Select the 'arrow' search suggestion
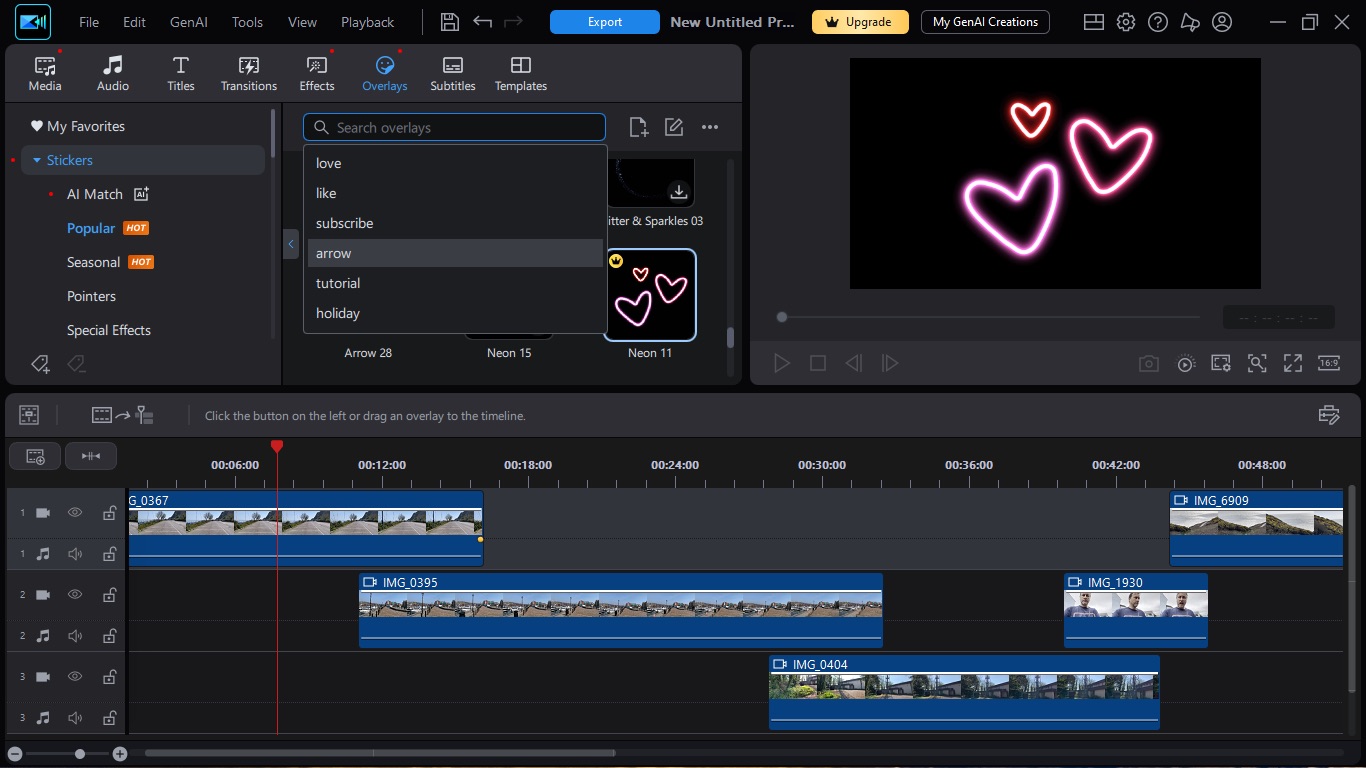 455,253
